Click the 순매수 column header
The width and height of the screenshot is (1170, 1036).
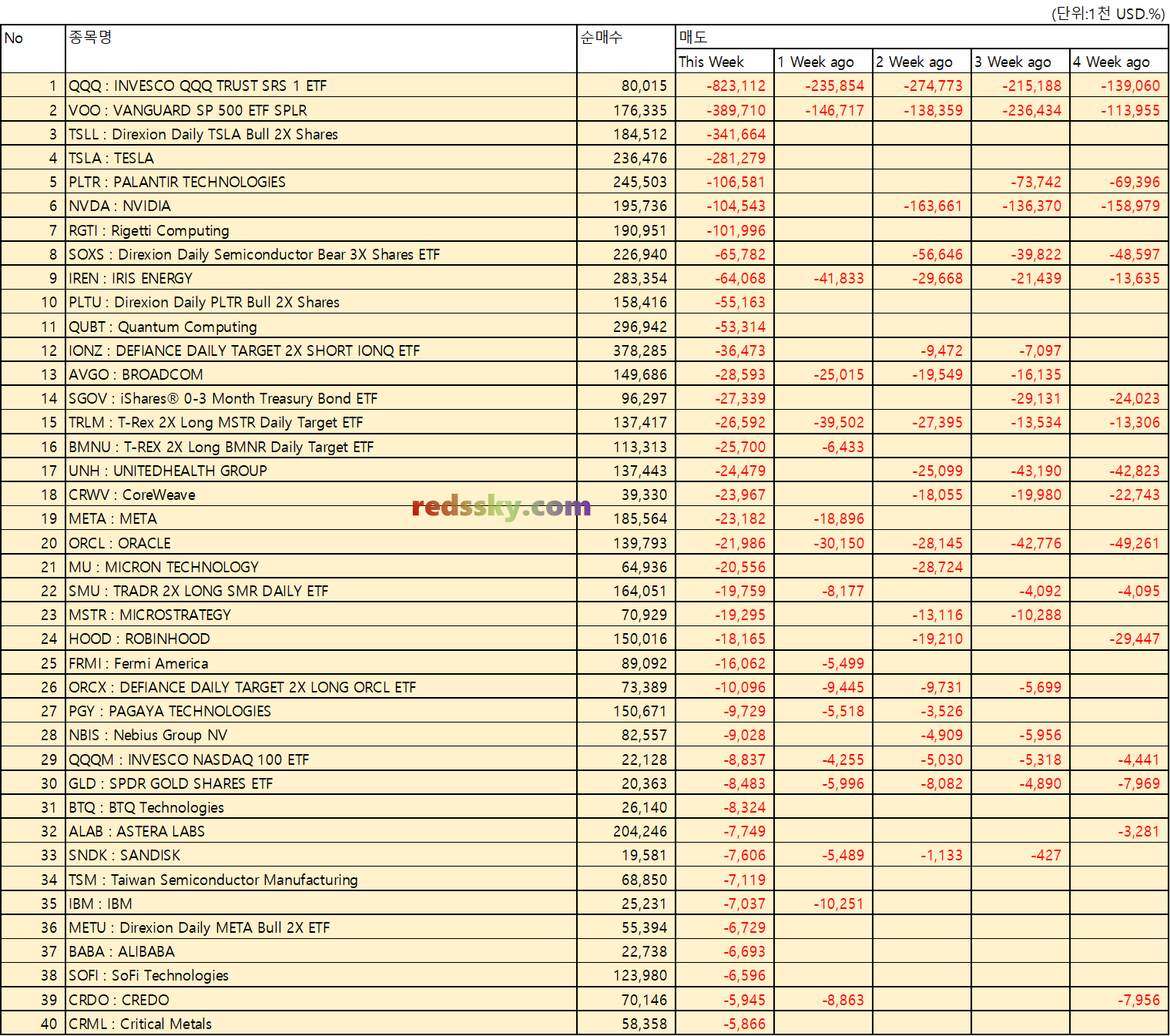[x=626, y=49]
